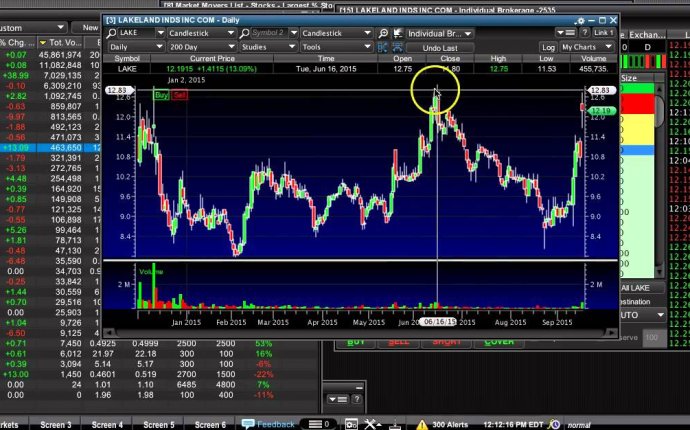Click the speech bubble Feedback icon
Viewport: 690px width, 430px height.
coord(248,424)
